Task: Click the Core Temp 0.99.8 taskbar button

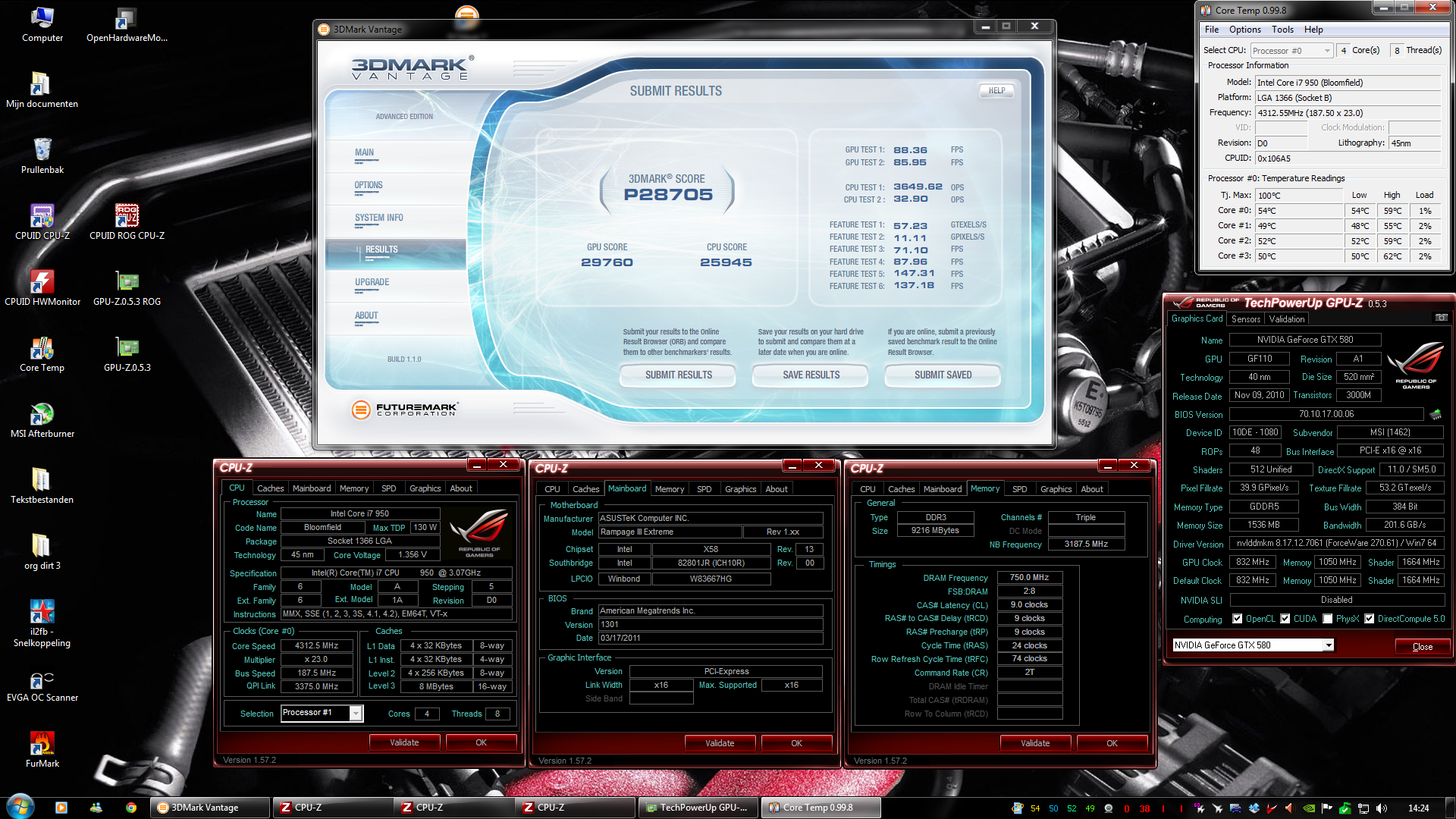Action: click(x=821, y=808)
